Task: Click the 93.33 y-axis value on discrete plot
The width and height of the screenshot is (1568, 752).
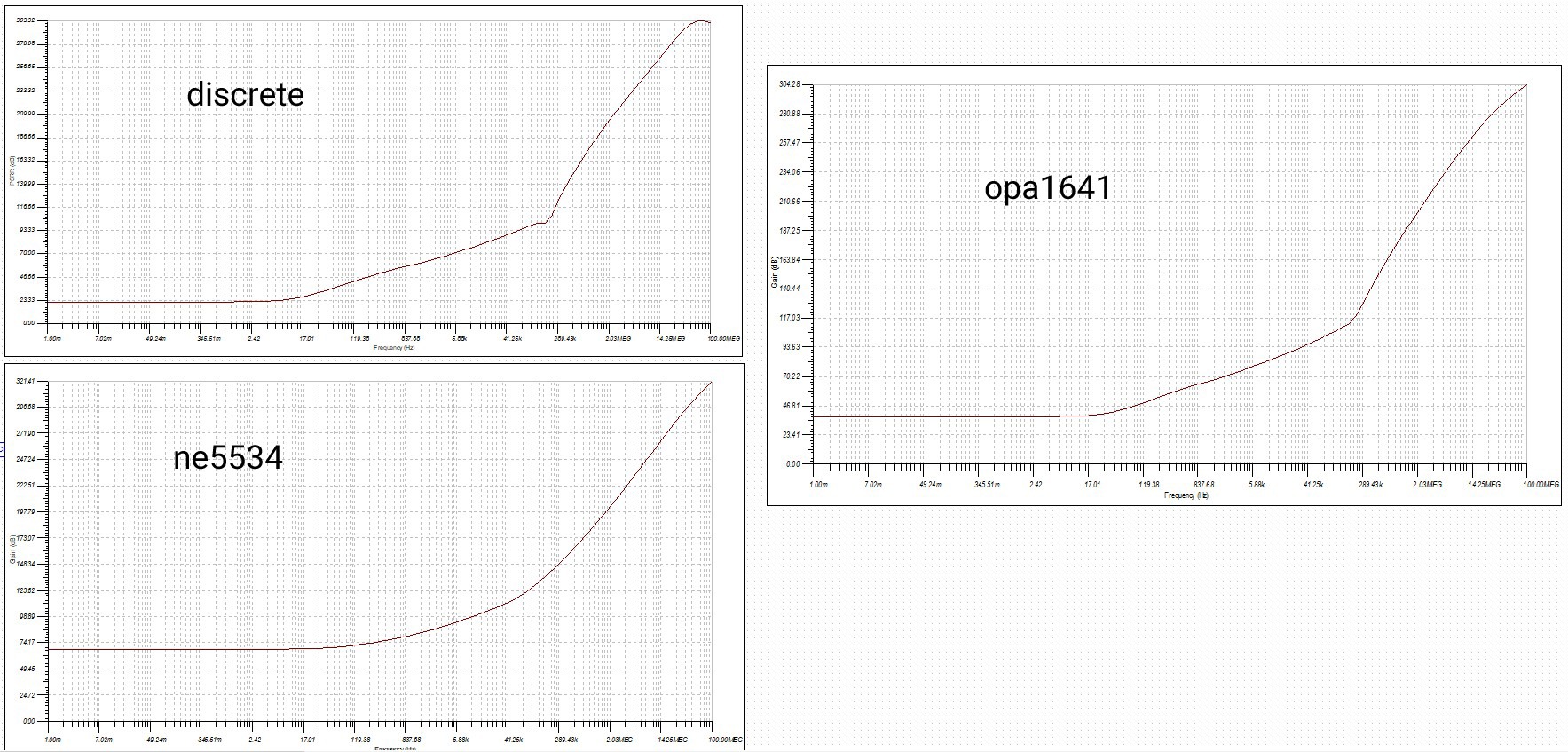Action: [28, 230]
